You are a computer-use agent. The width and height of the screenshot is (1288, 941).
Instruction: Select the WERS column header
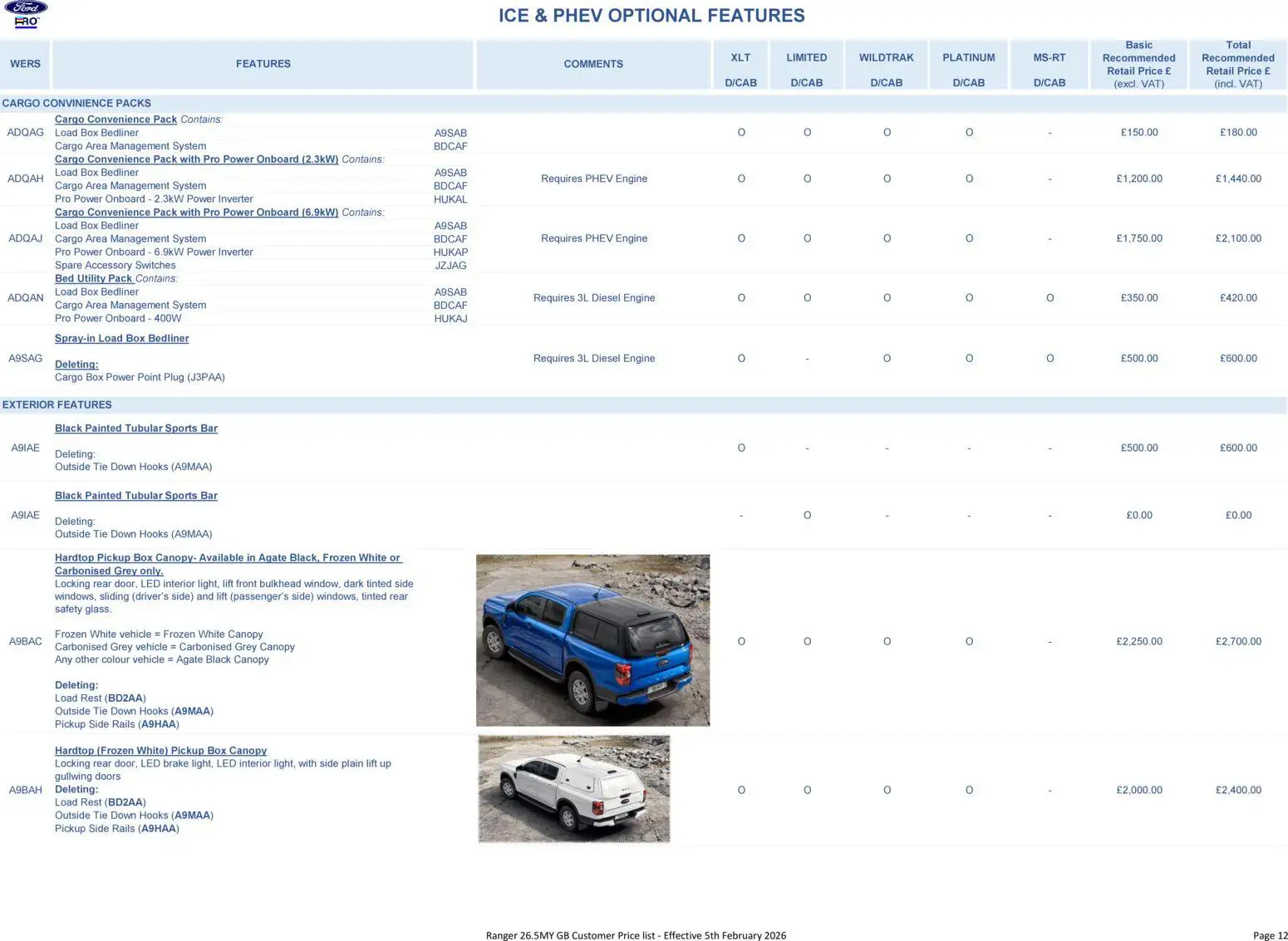pyautogui.click(x=25, y=64)
